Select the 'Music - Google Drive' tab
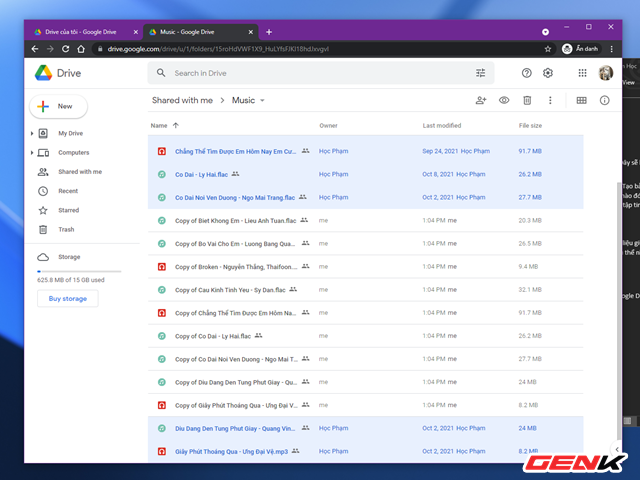 click(x=187, y=32)
